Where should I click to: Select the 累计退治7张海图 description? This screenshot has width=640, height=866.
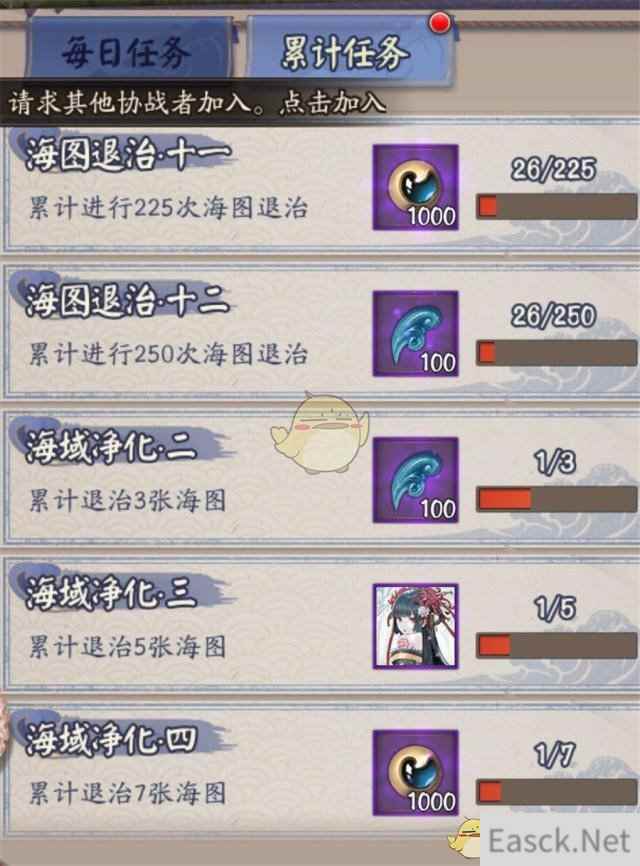pyautogui.click(x=127, y=794)
